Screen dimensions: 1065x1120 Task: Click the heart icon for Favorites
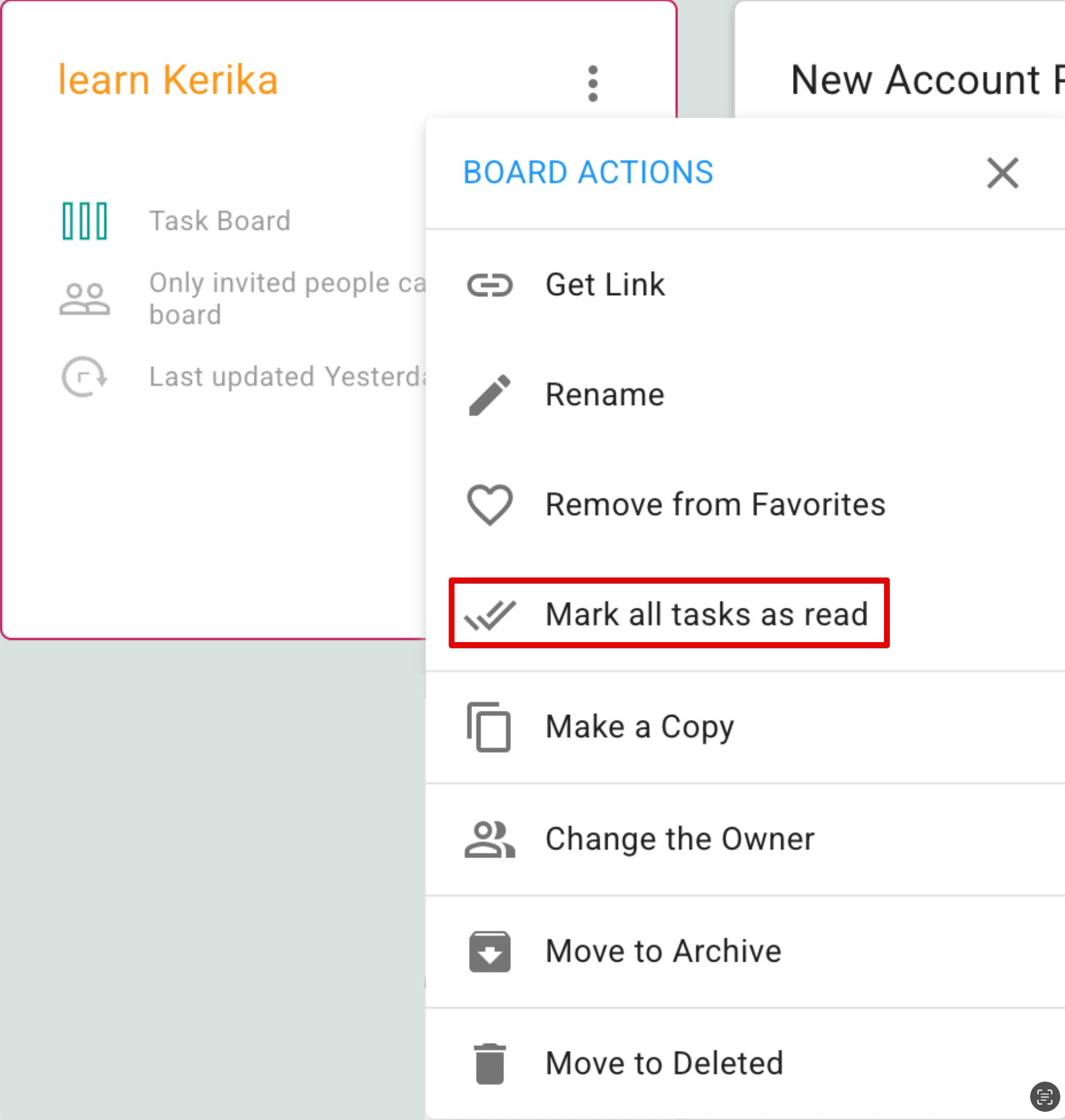(x=489, y=504)
